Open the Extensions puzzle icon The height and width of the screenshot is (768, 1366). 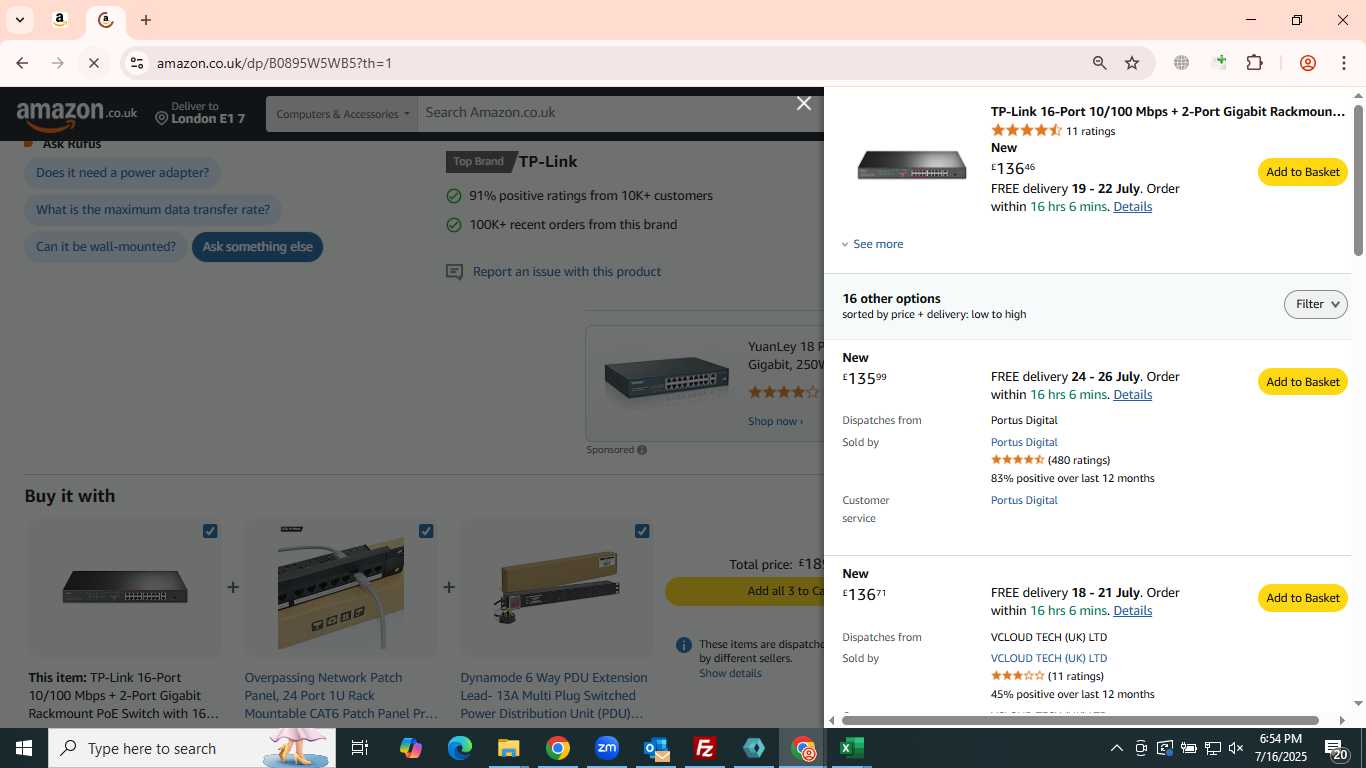(1254, 63)
